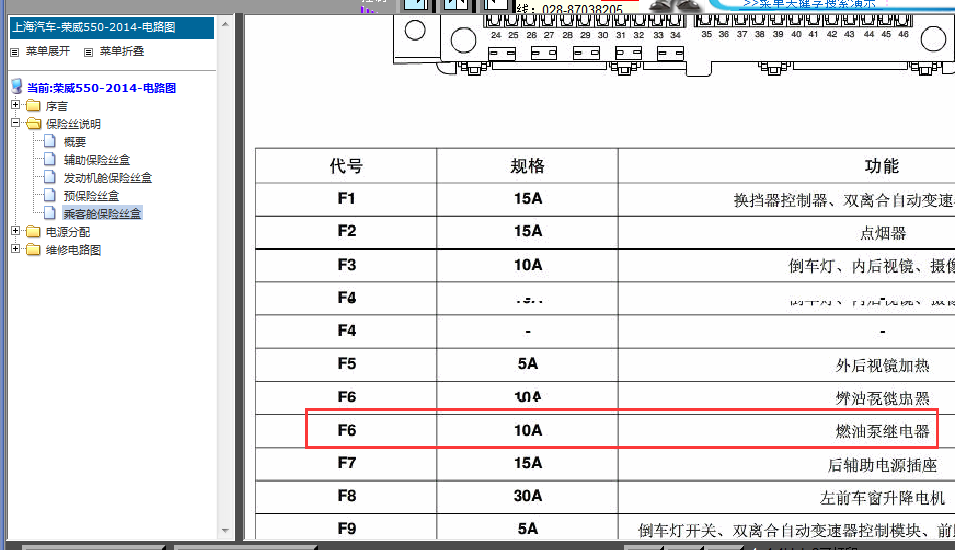This screenshot has height=550, width=955.
Task: Click the 代号 column header
Action: [x=346, y=166]
